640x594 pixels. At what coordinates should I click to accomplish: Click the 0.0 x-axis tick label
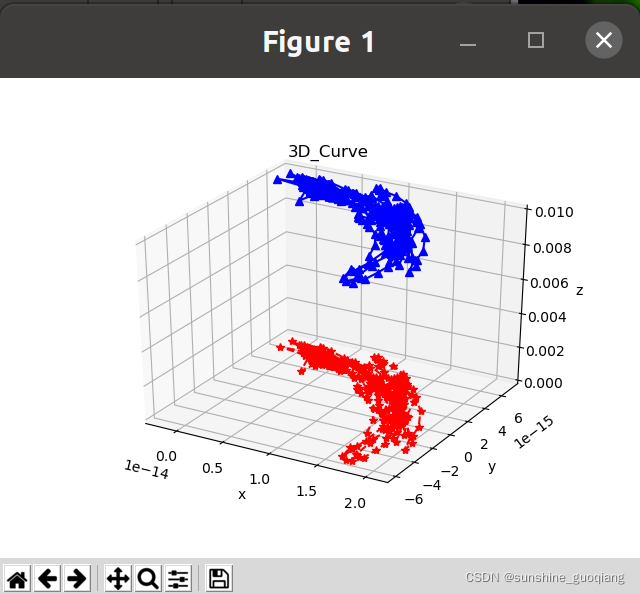(x=166, y=456)
